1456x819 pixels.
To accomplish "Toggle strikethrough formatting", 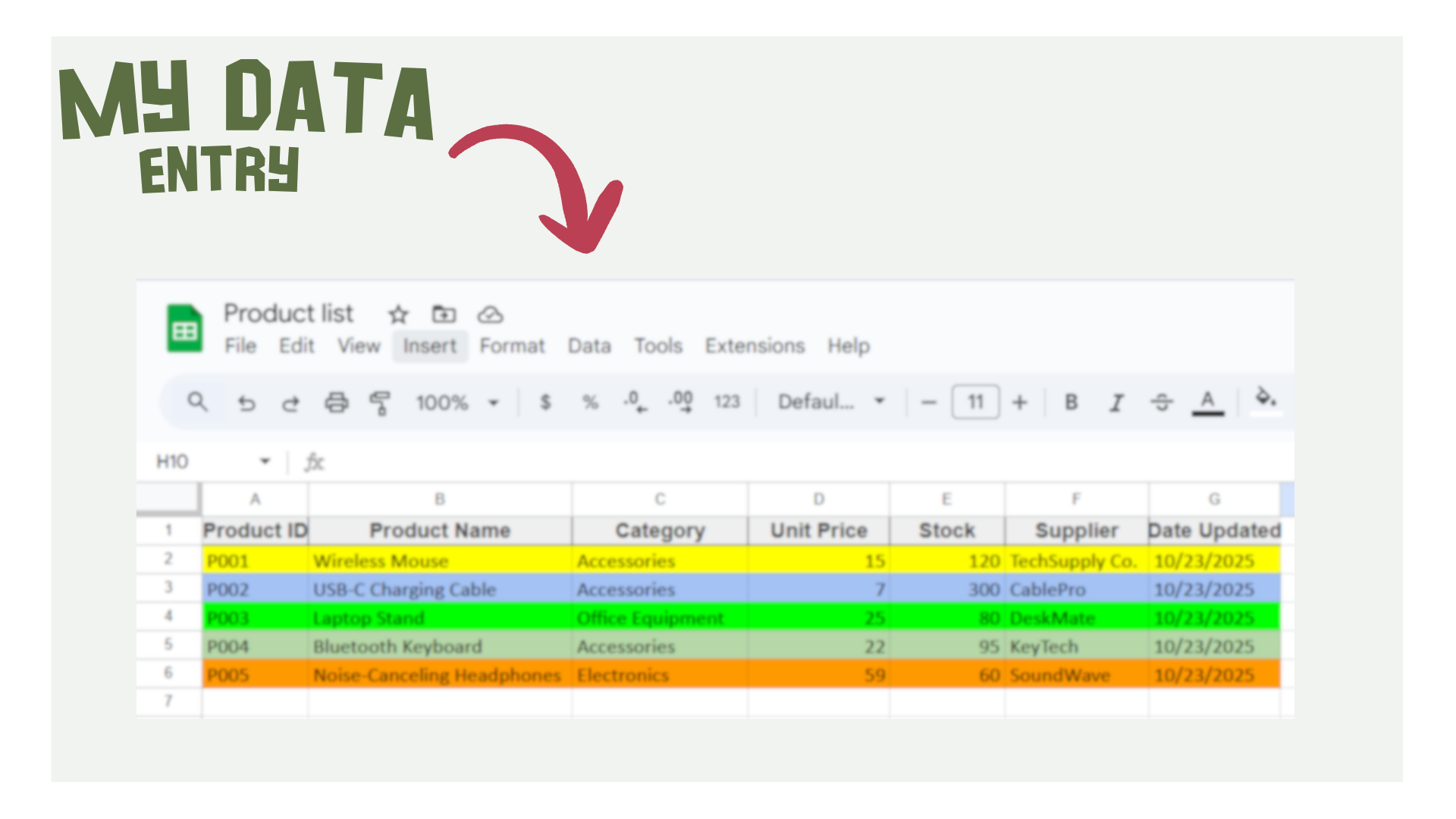I will click(1162, 402).
